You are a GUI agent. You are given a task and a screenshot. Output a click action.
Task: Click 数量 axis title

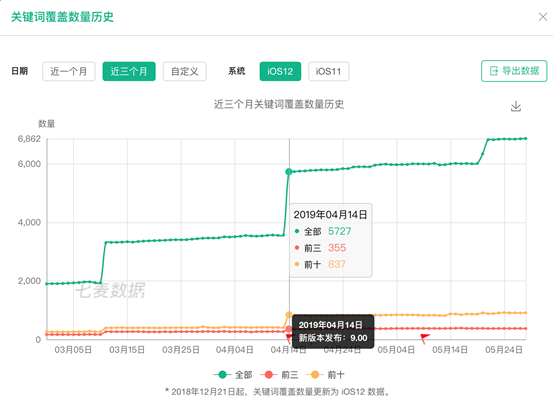47,124
